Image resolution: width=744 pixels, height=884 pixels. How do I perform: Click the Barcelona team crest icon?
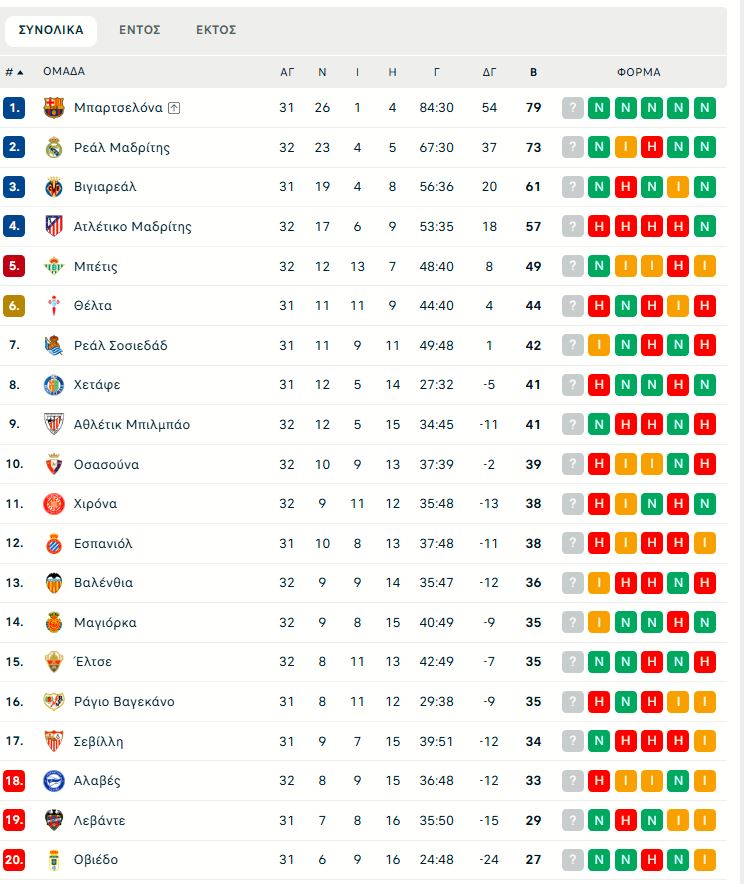tap(54, 108)
